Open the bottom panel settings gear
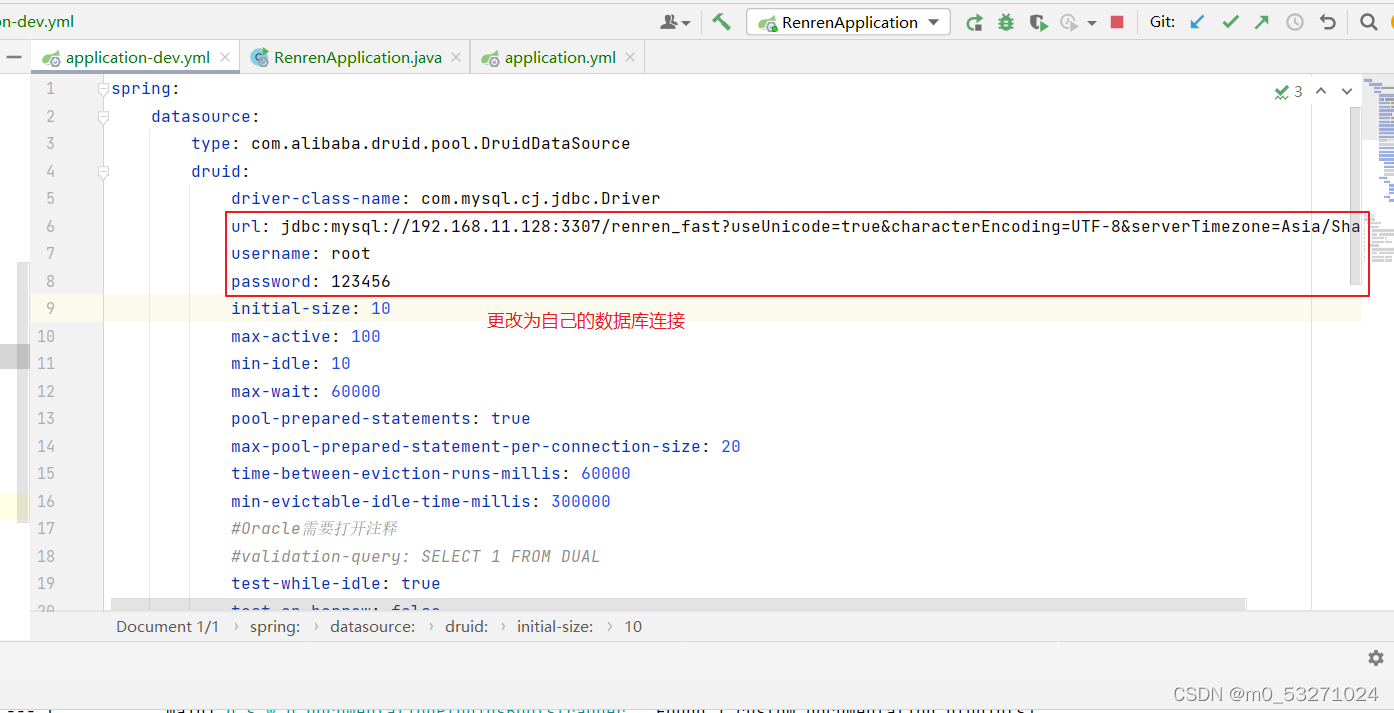The width and height of the screenshot is (1394, 713). [x=1376, y=657]
